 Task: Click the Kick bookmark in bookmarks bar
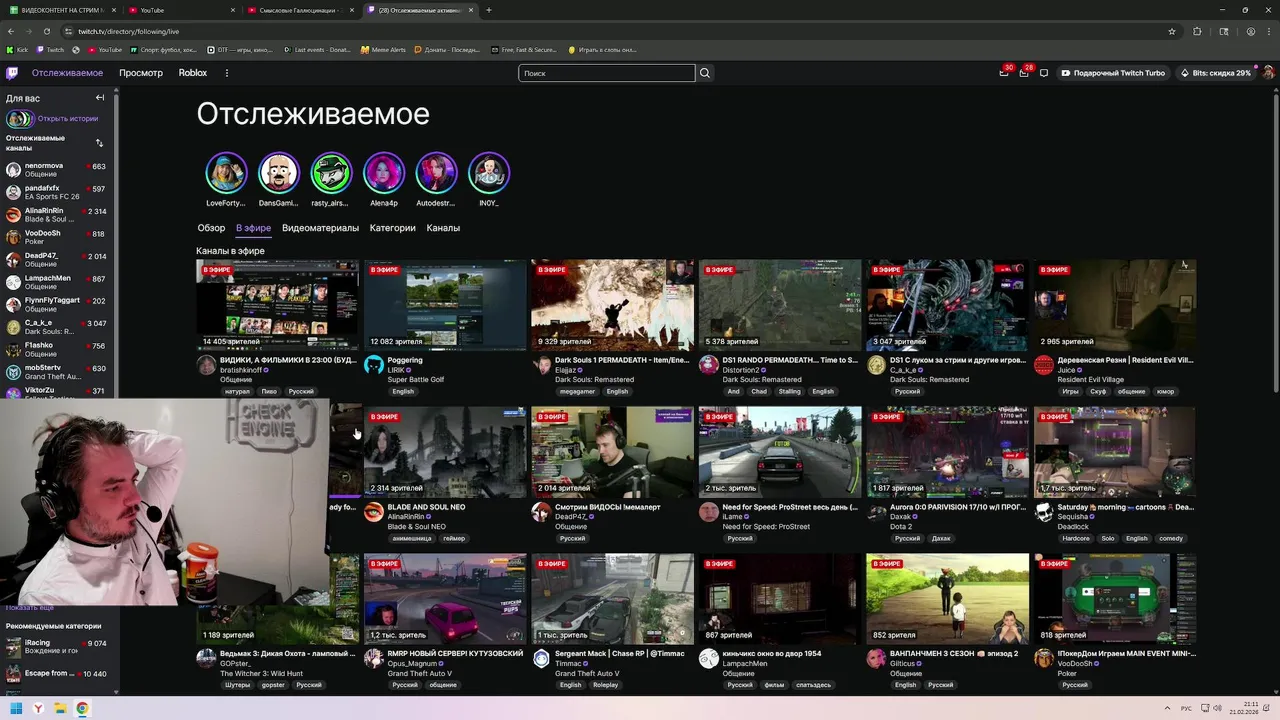17,49
